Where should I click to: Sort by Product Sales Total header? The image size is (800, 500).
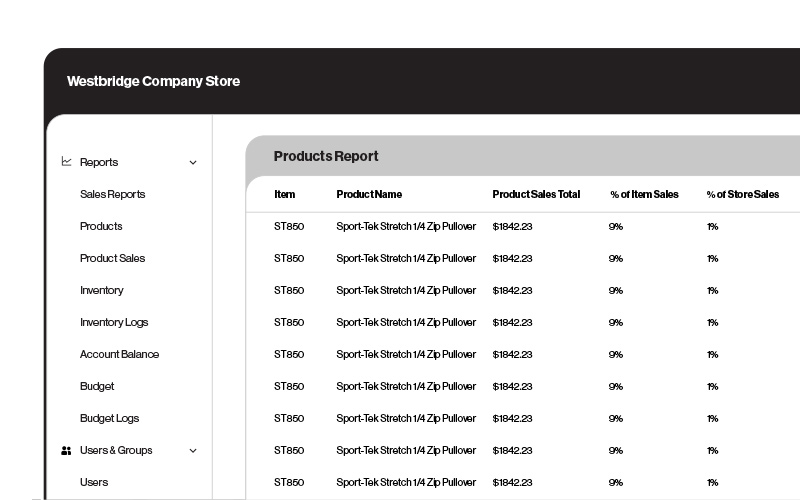pyautogui.click(x=536, y=194)
